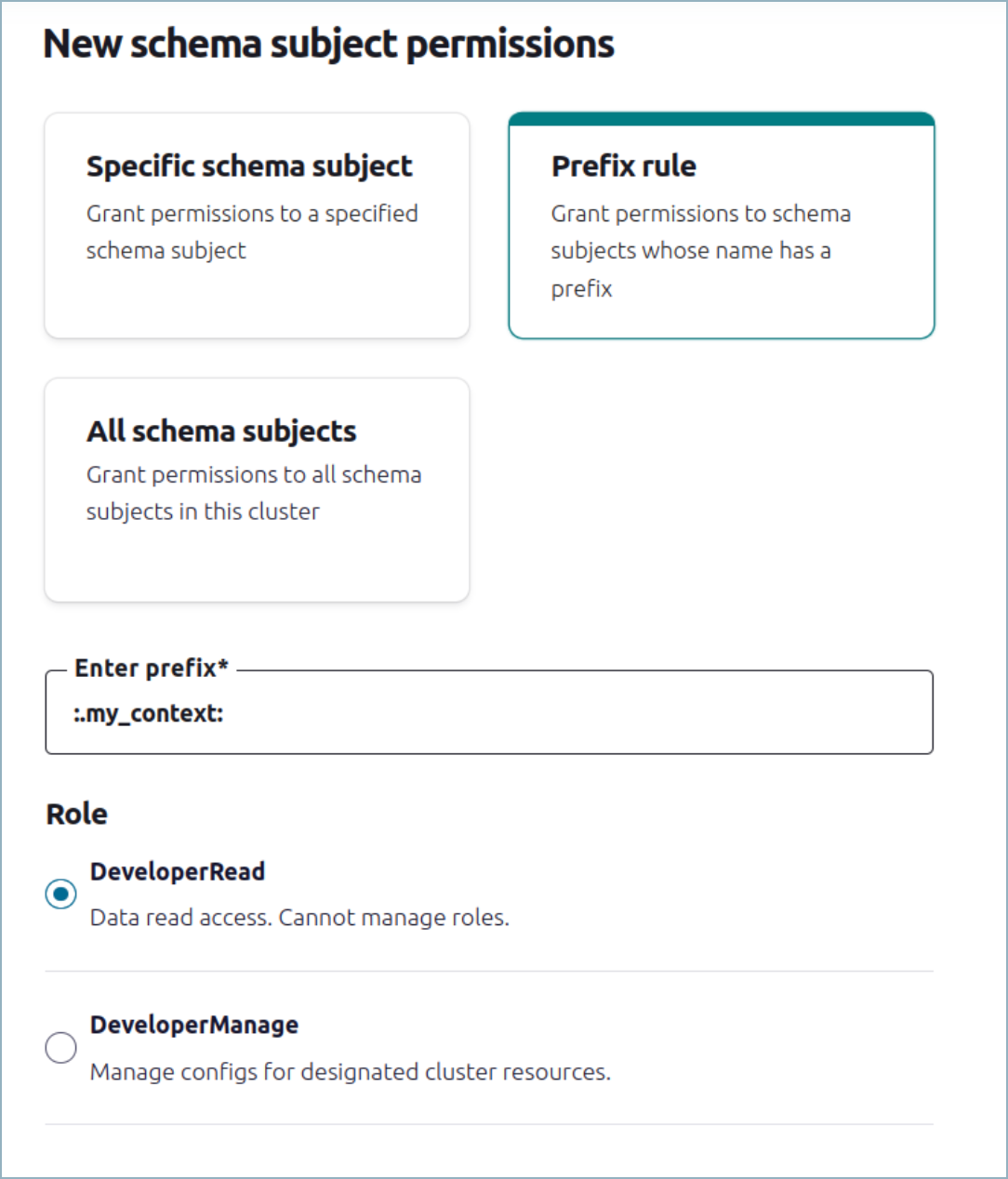Toggle the DeveloperRead radio button
Screen dimensions: 1008x1179
[60, 894]
